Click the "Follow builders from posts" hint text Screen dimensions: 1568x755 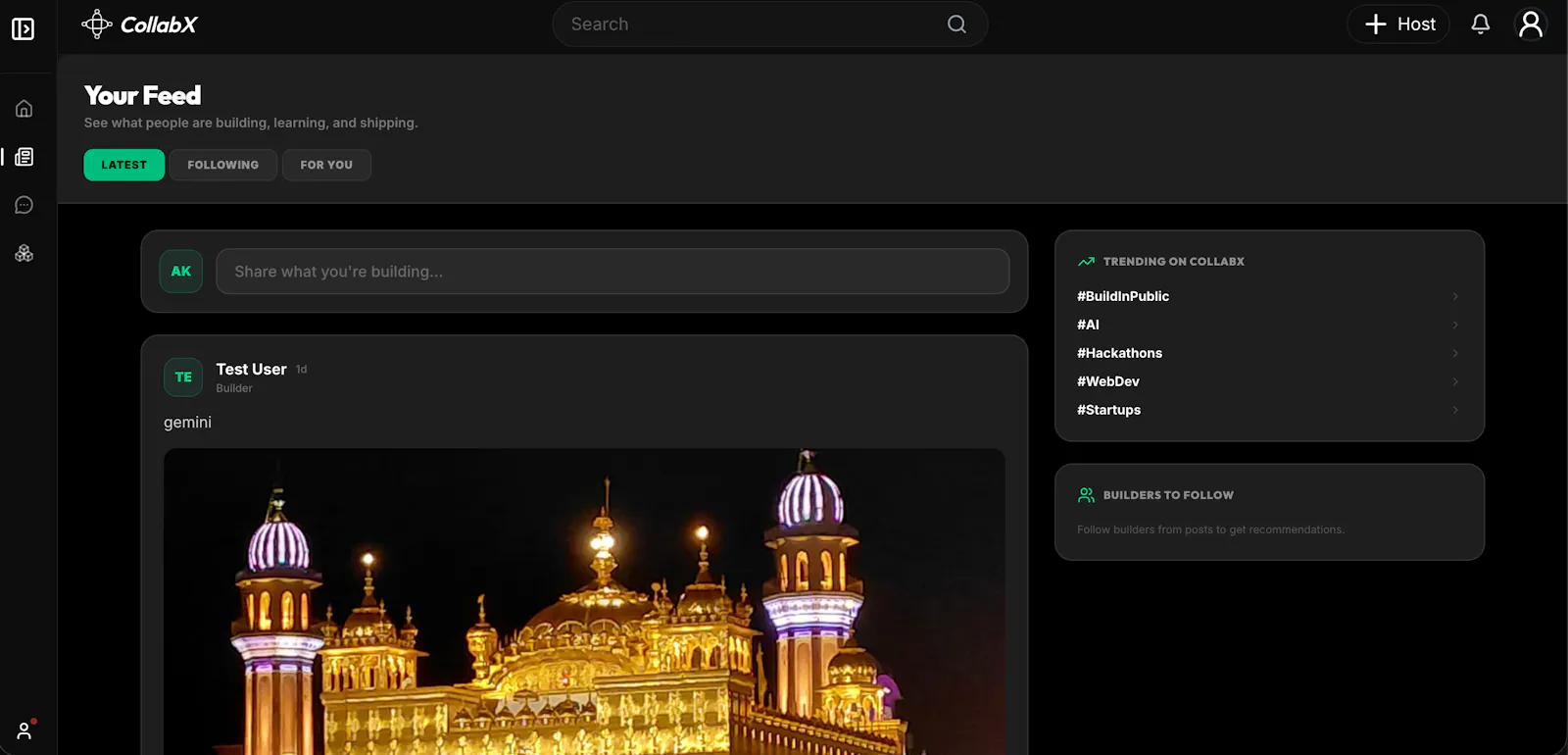click(1210, 529)
